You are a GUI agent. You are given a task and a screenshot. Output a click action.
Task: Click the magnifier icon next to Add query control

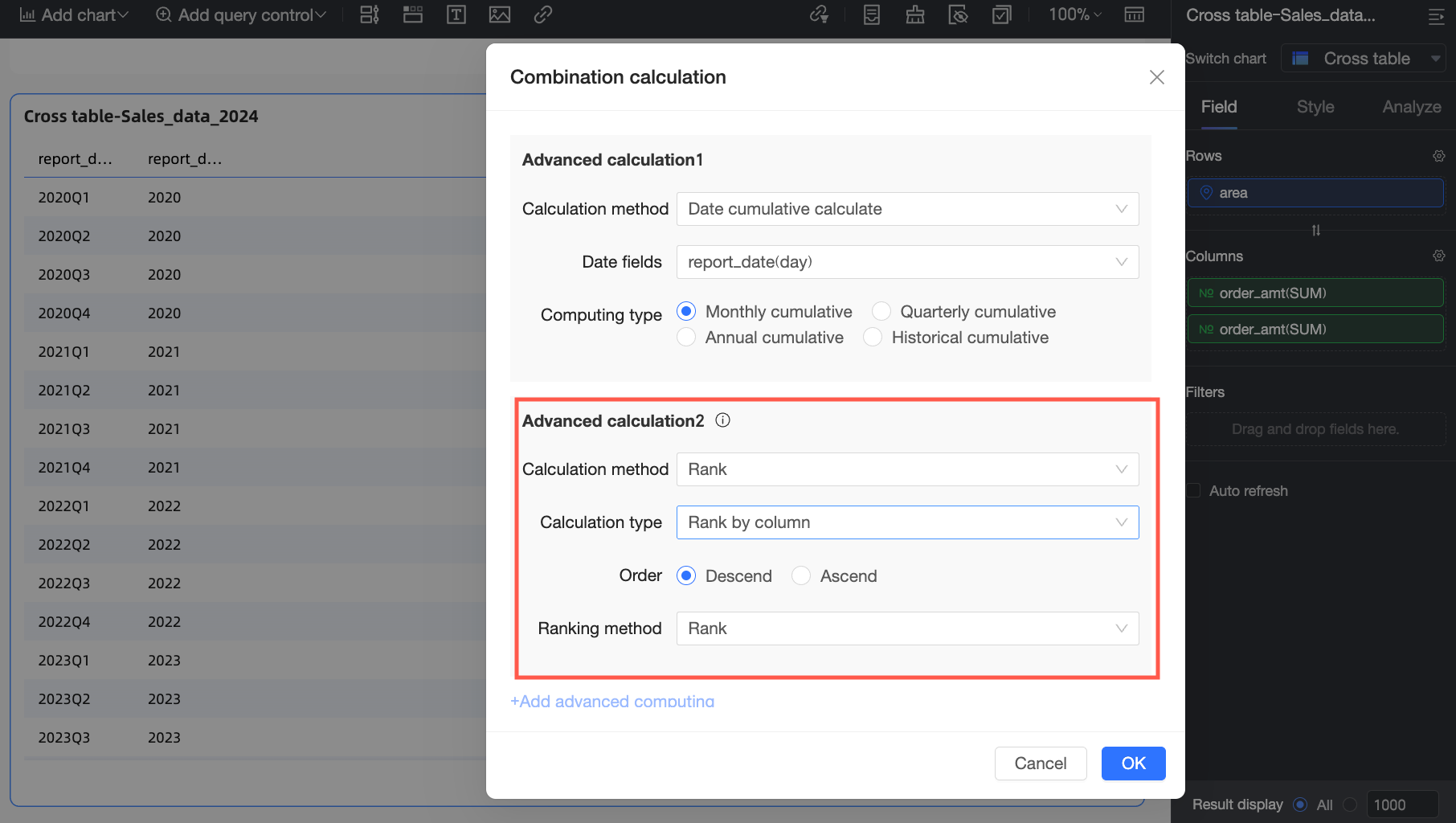[164, 14]
